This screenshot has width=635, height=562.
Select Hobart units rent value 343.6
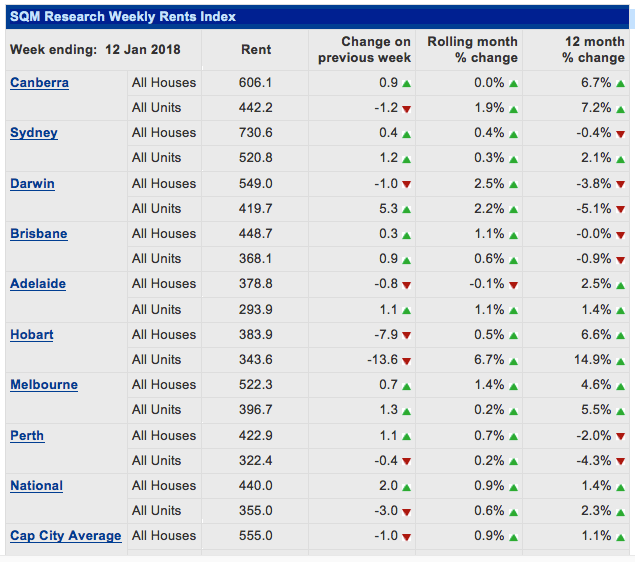point(256,360)
